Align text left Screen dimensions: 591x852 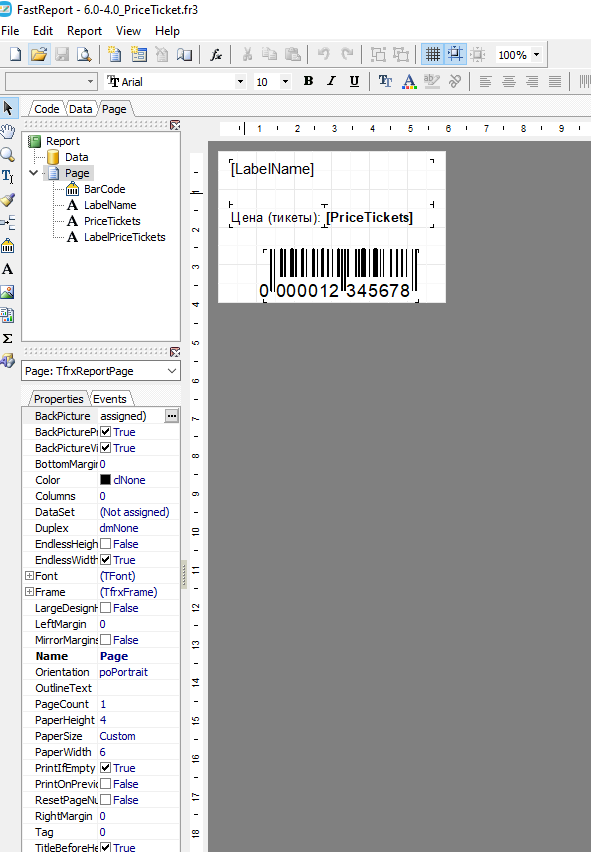click(x=485, y=82)
